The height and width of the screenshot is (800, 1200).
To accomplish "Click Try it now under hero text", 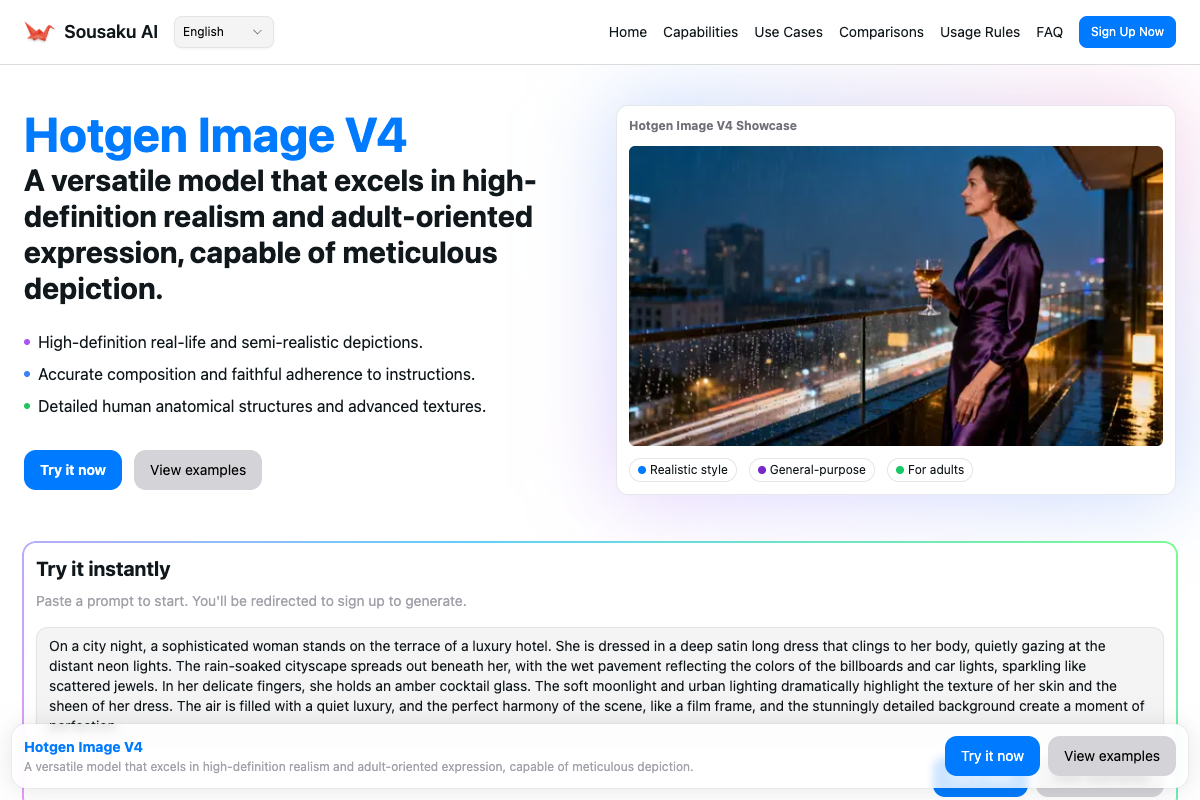I will point(73,470).
